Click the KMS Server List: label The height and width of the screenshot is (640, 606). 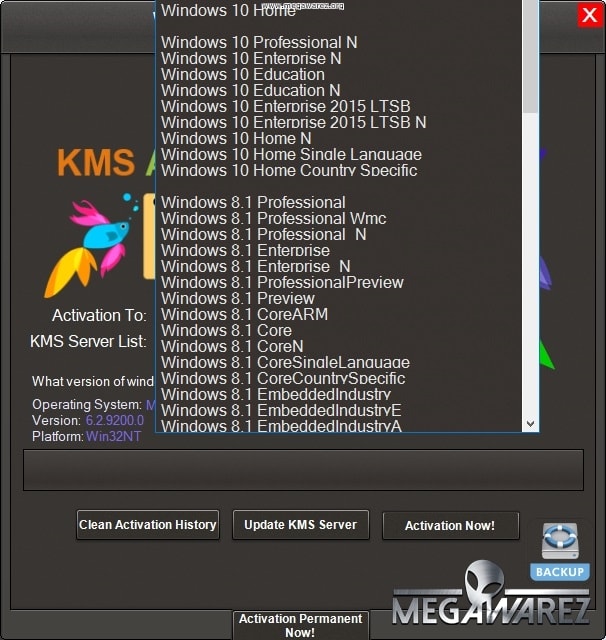pos(88,342)
